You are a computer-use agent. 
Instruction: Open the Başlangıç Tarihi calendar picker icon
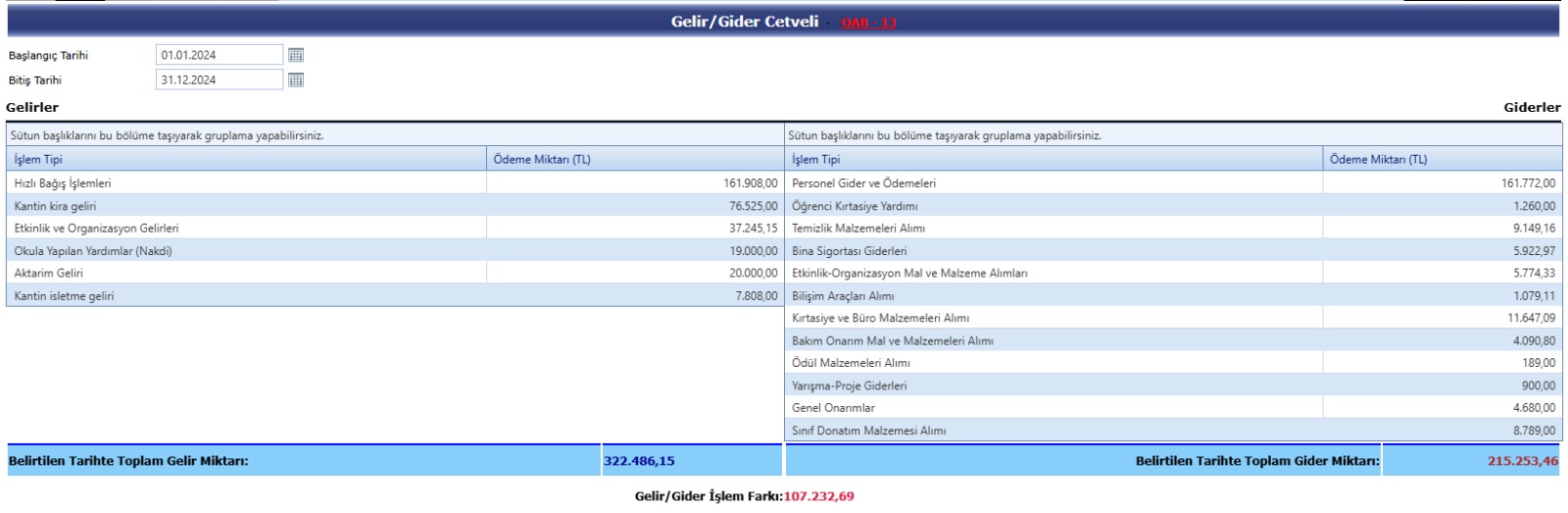tap(296, 55)
